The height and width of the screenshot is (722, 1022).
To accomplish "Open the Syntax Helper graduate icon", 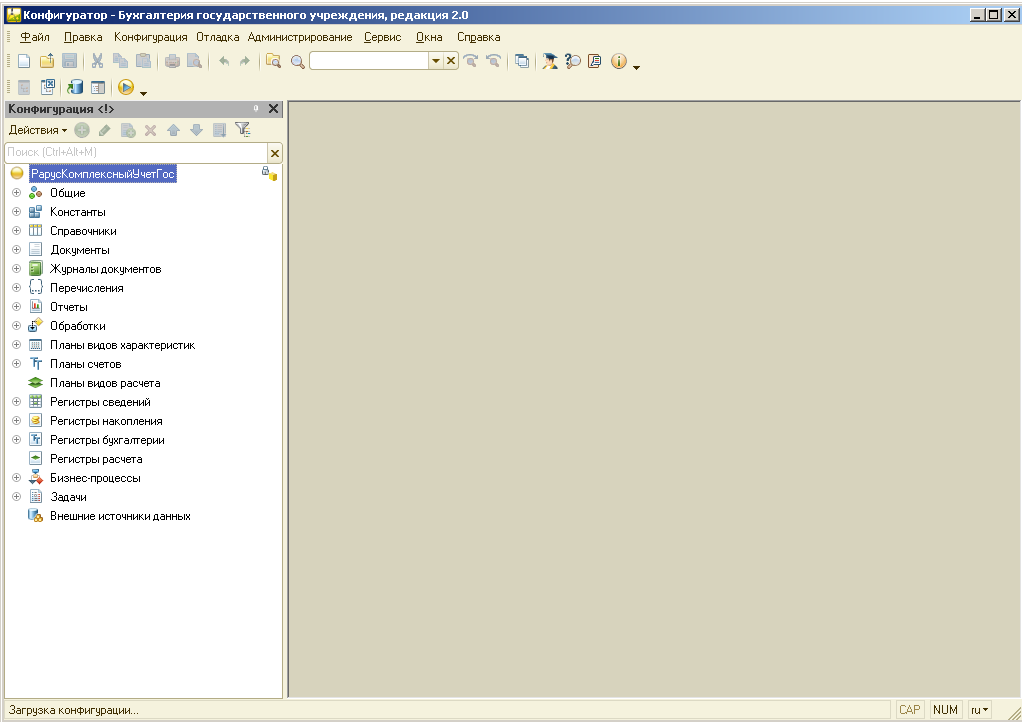I will tap(550, 61).
